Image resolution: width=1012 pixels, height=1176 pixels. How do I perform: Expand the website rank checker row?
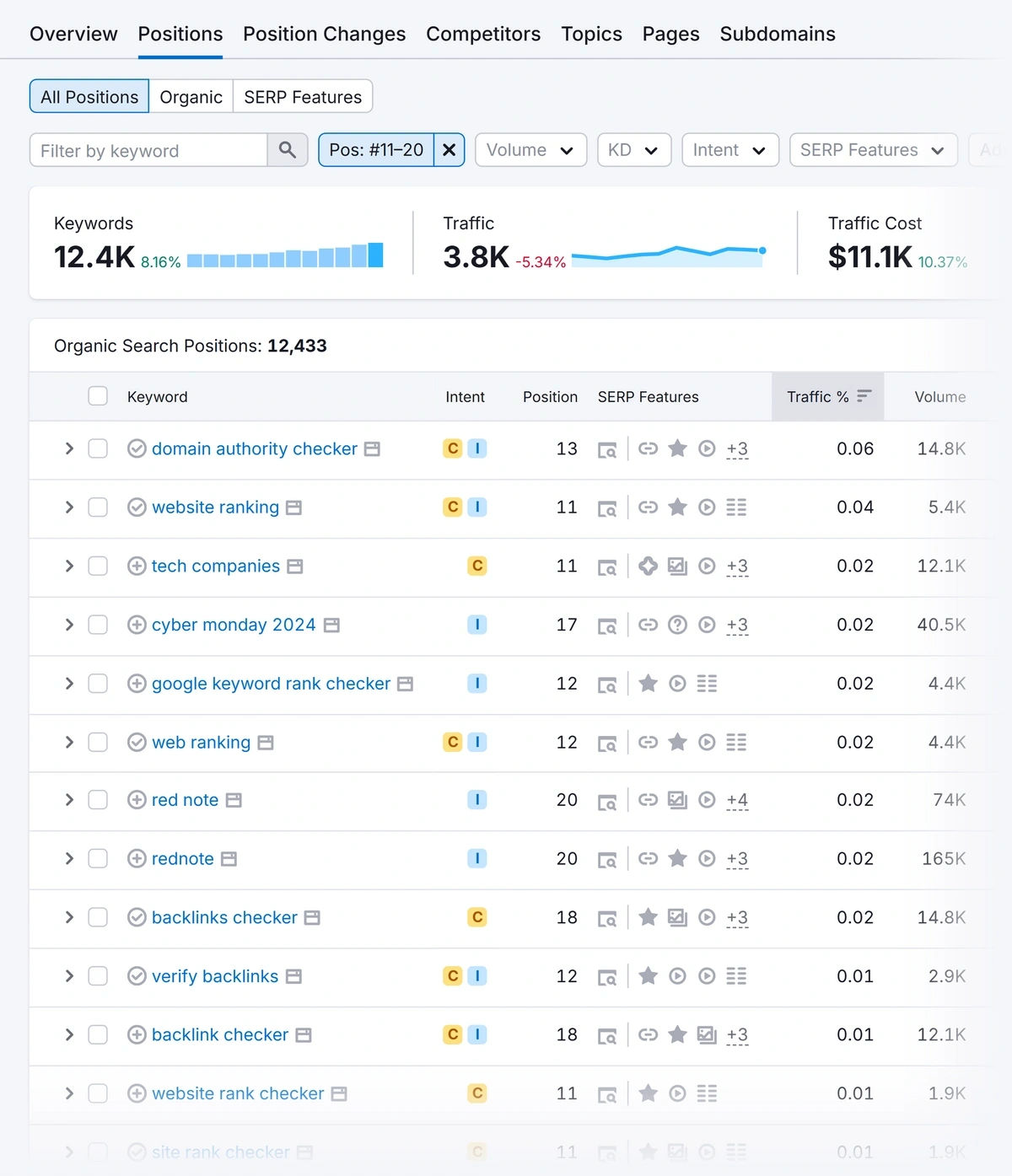(69, 1093)
